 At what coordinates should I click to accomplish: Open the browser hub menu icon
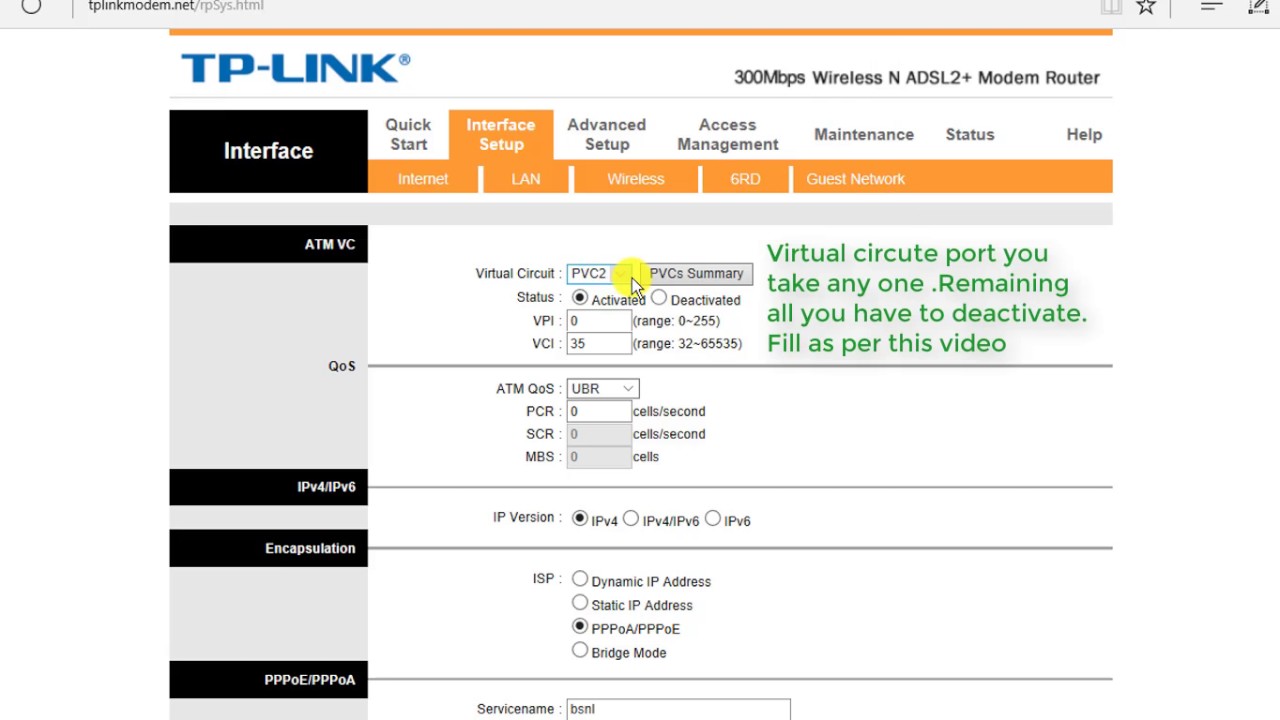click(x=1211, y=6)
